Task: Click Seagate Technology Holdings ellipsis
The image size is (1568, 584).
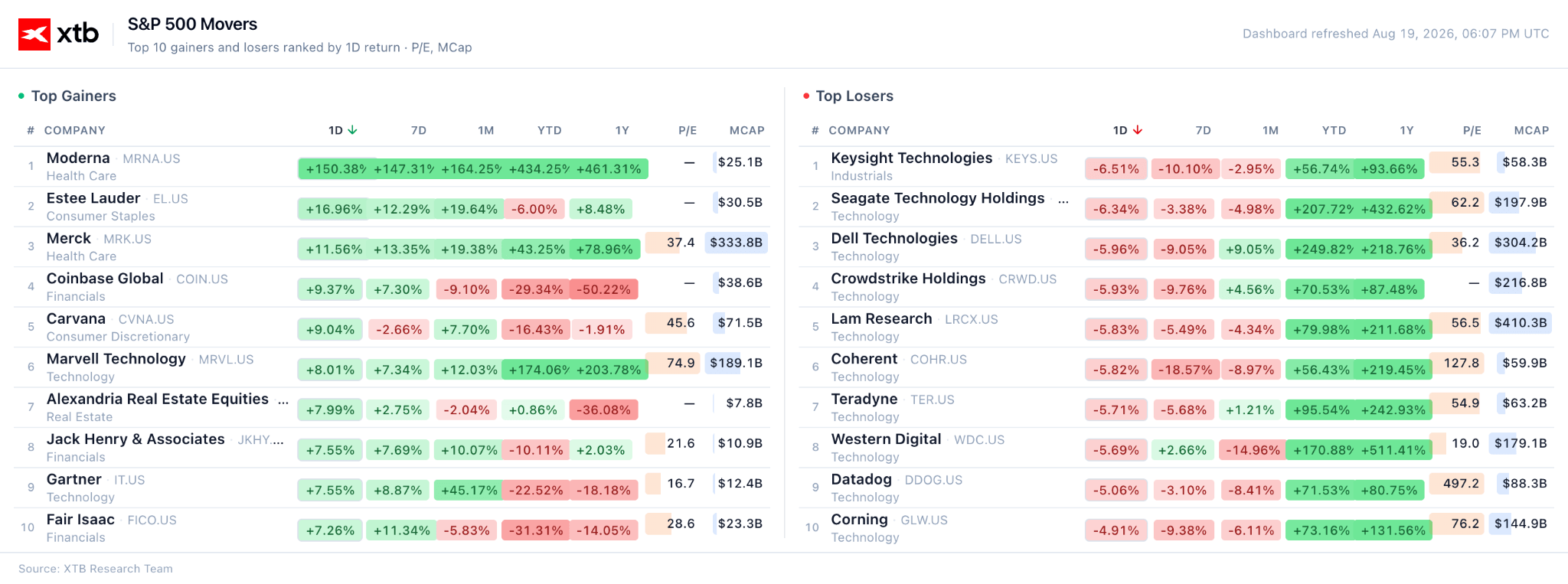Action: point(1063,199)
